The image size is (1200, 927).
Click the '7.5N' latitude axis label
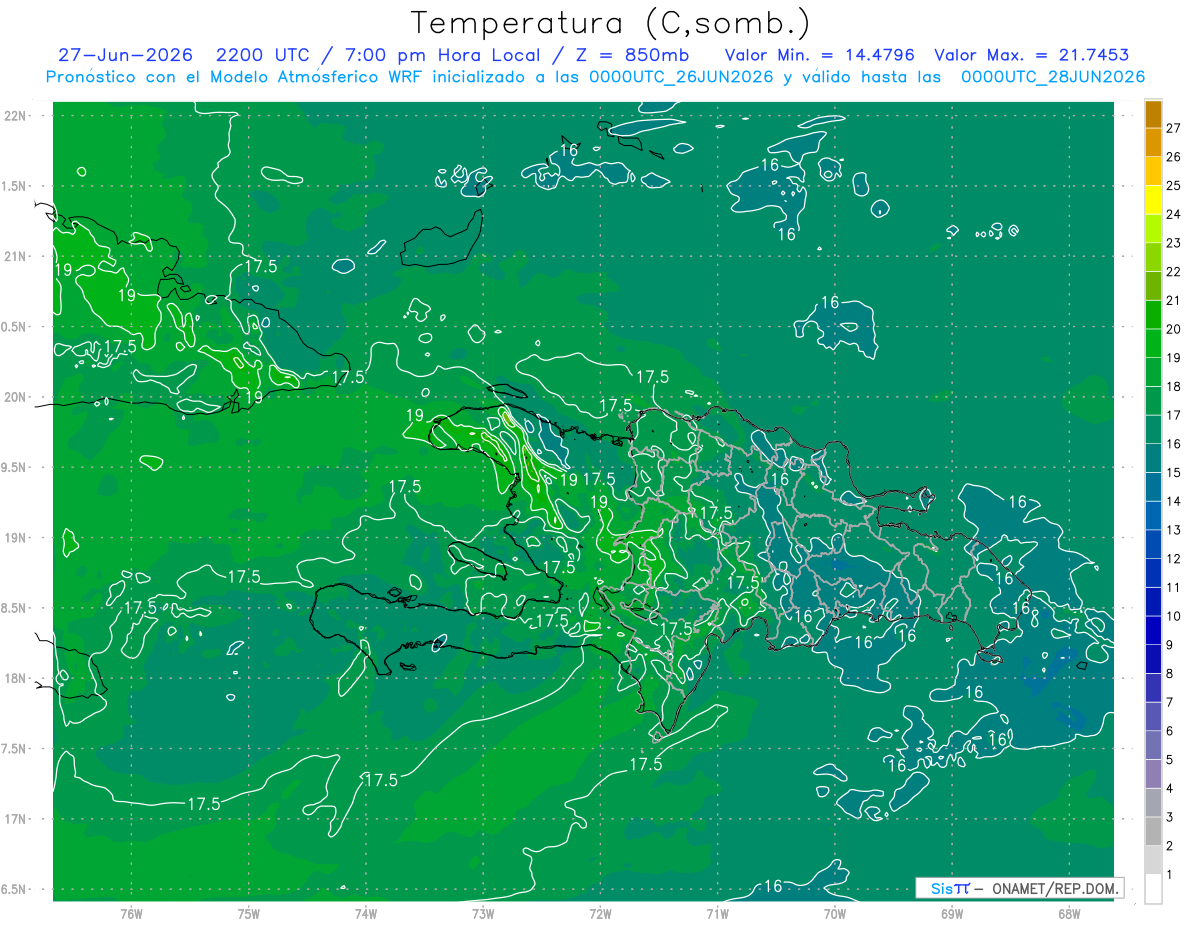[15, 749]
